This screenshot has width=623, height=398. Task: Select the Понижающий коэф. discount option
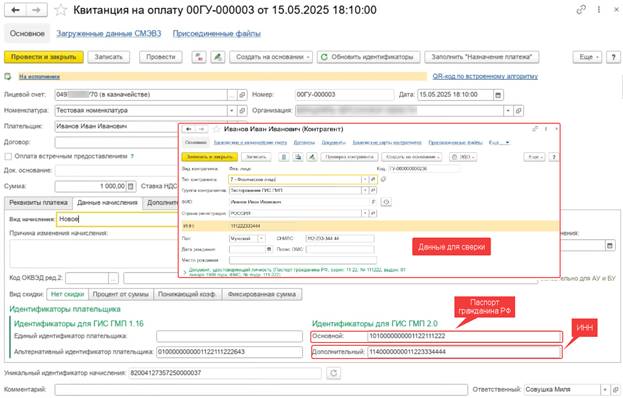coord(188,294)
